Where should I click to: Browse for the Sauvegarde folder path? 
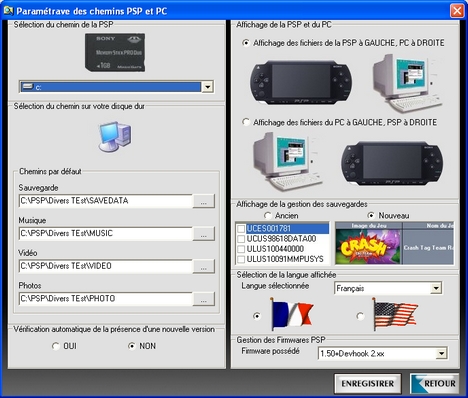click(x=204, y=201)
